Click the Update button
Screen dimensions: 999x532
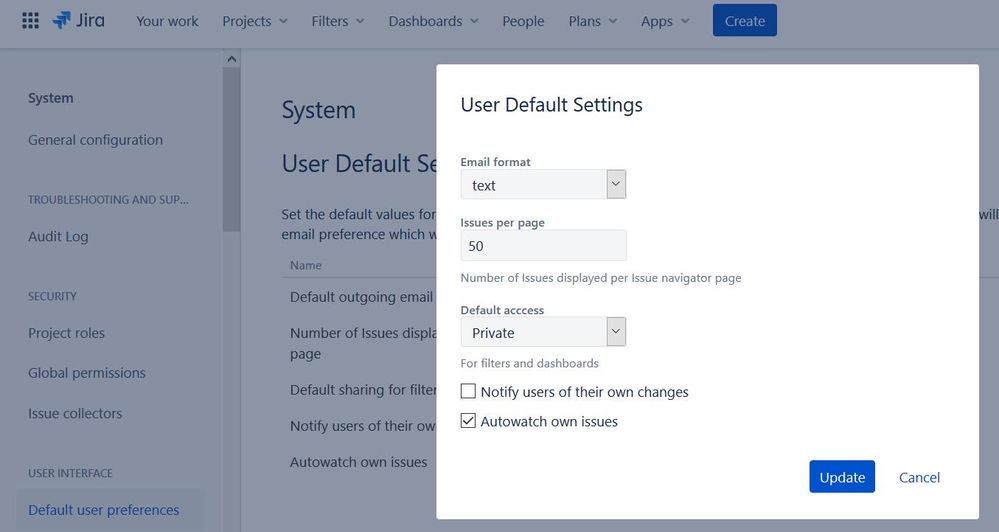point(842,477)
